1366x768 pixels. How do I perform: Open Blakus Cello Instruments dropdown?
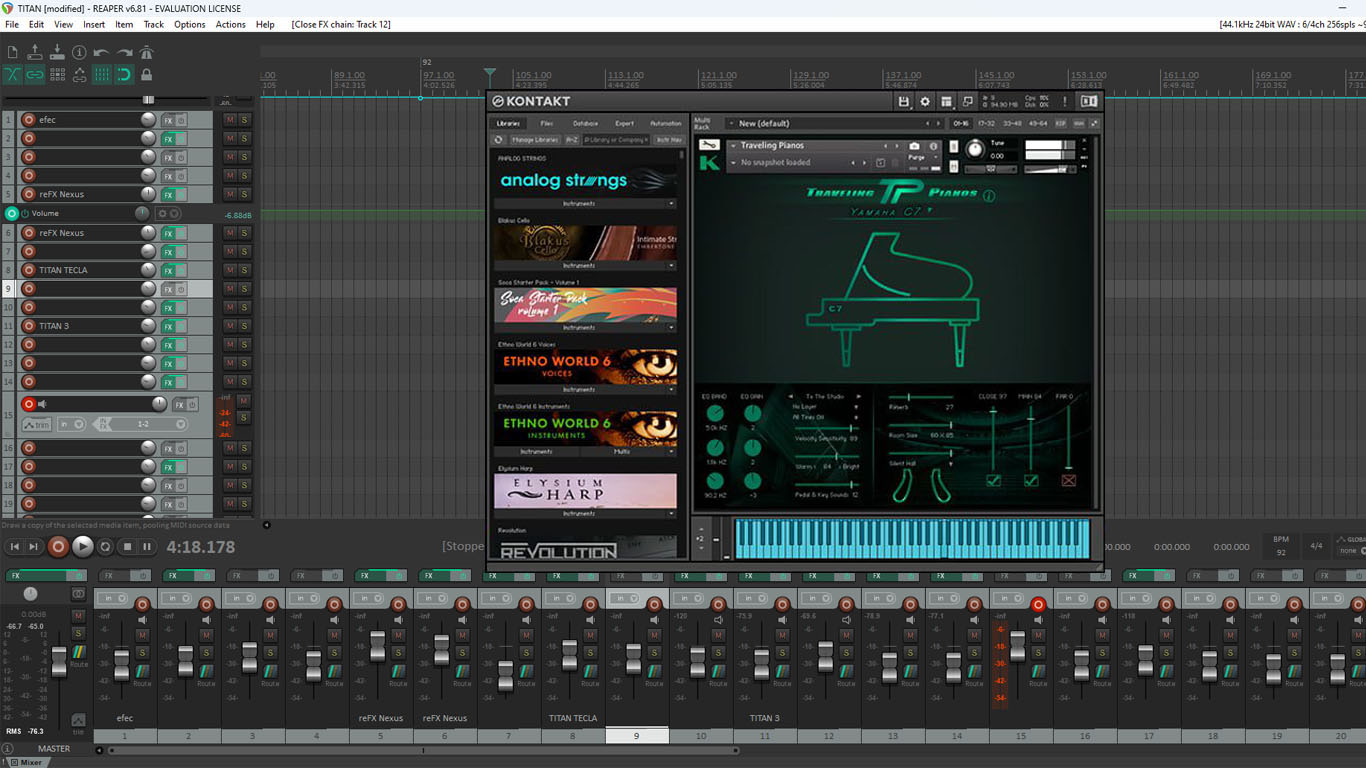tap(586, 265)
